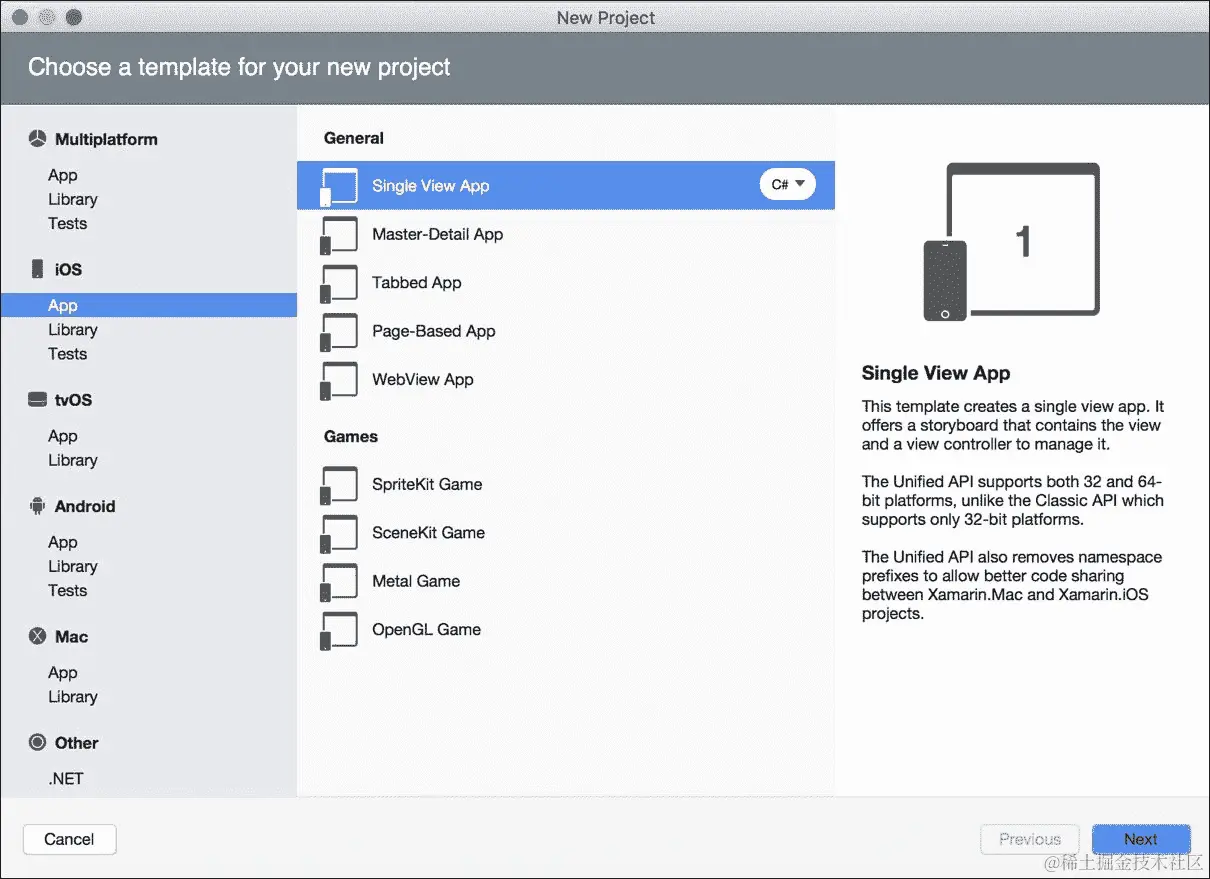
Task: Click the large Single View App preview image
Action: point(1011,241)
